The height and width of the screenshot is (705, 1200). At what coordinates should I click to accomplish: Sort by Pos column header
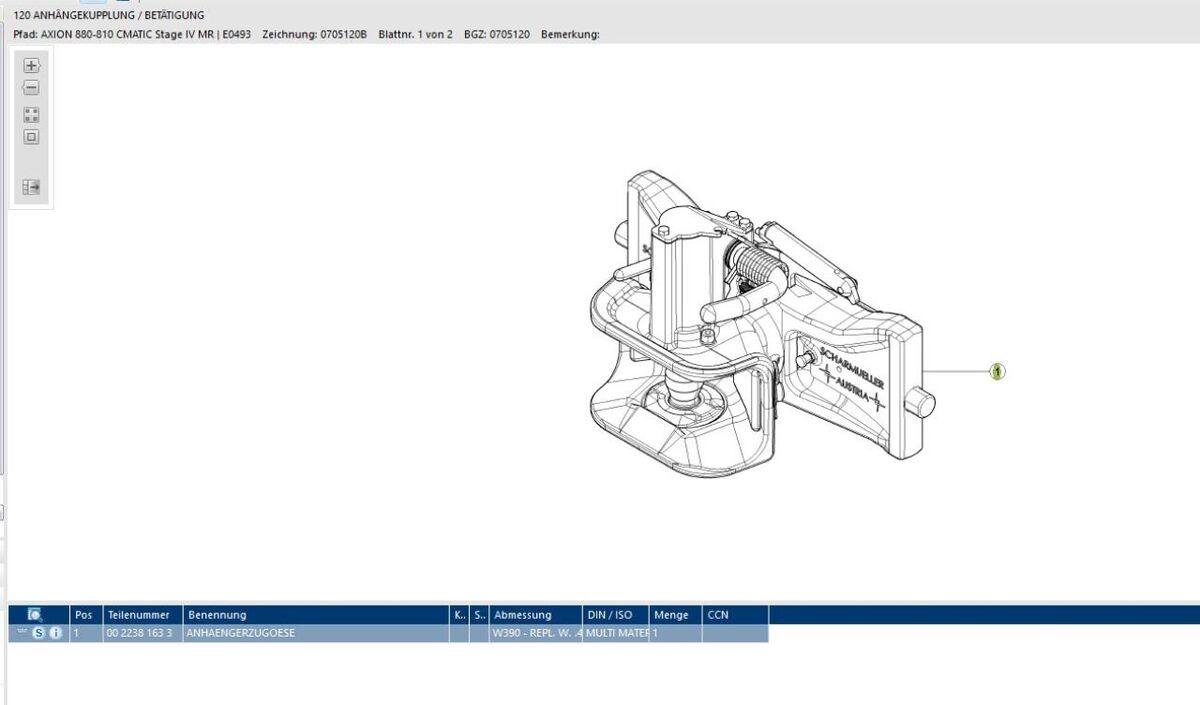84,615
